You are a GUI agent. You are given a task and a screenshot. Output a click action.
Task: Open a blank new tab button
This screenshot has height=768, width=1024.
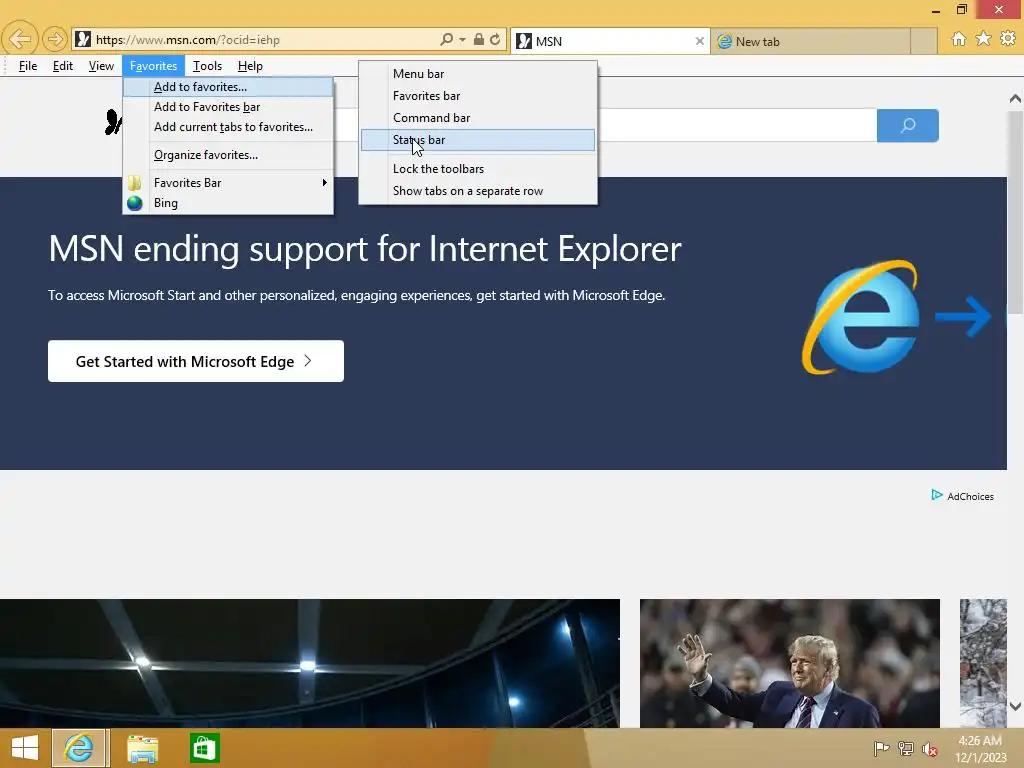coord(923,41)
